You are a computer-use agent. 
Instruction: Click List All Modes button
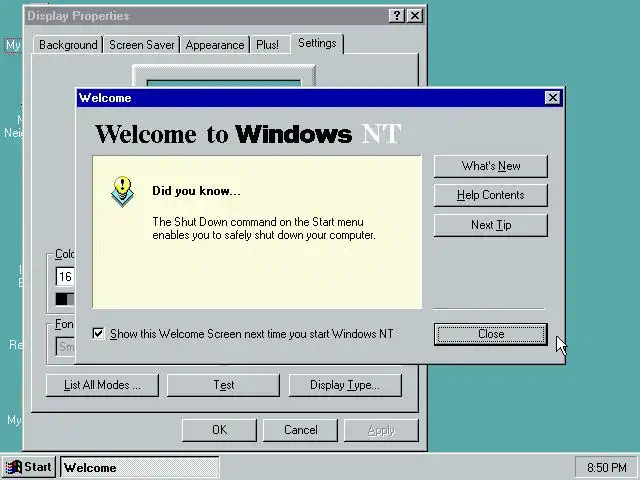pos(102,385)
